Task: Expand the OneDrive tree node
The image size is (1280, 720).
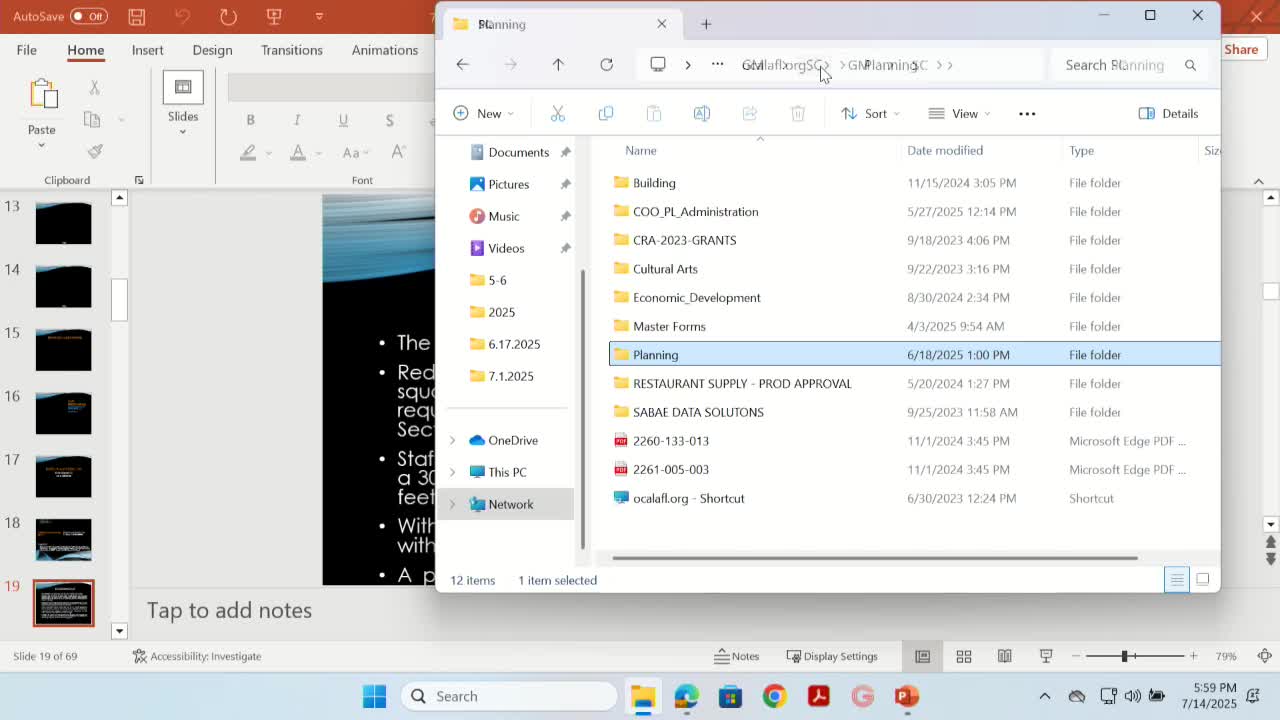Action: 452,440
